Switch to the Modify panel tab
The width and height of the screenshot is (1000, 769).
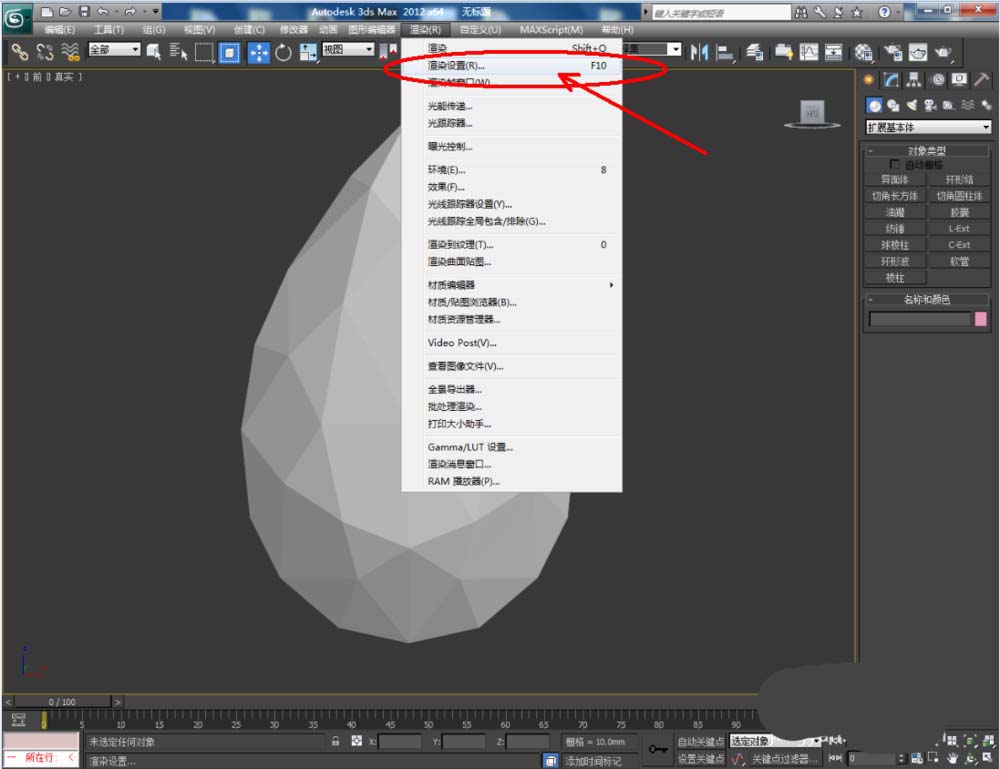point(890,80)
